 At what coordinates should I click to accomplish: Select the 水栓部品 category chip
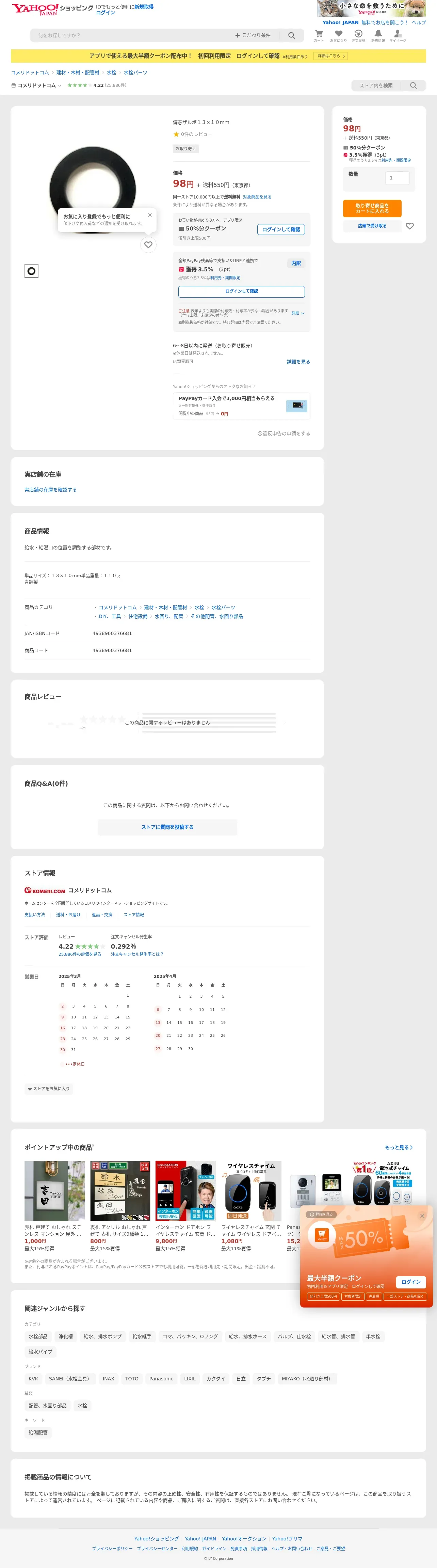[x=38, y=1337]
